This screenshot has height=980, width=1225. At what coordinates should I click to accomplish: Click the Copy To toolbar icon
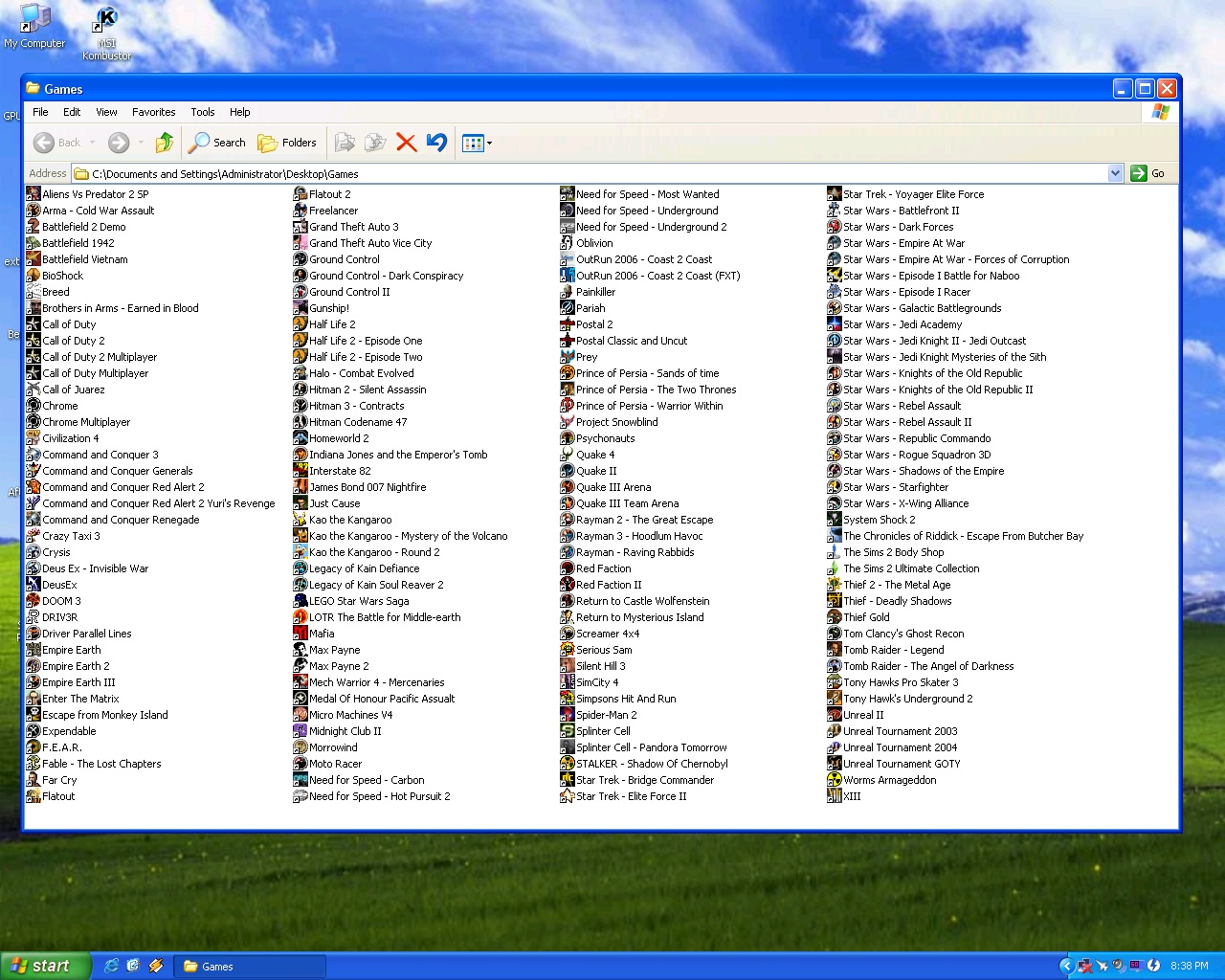point(375,143)
